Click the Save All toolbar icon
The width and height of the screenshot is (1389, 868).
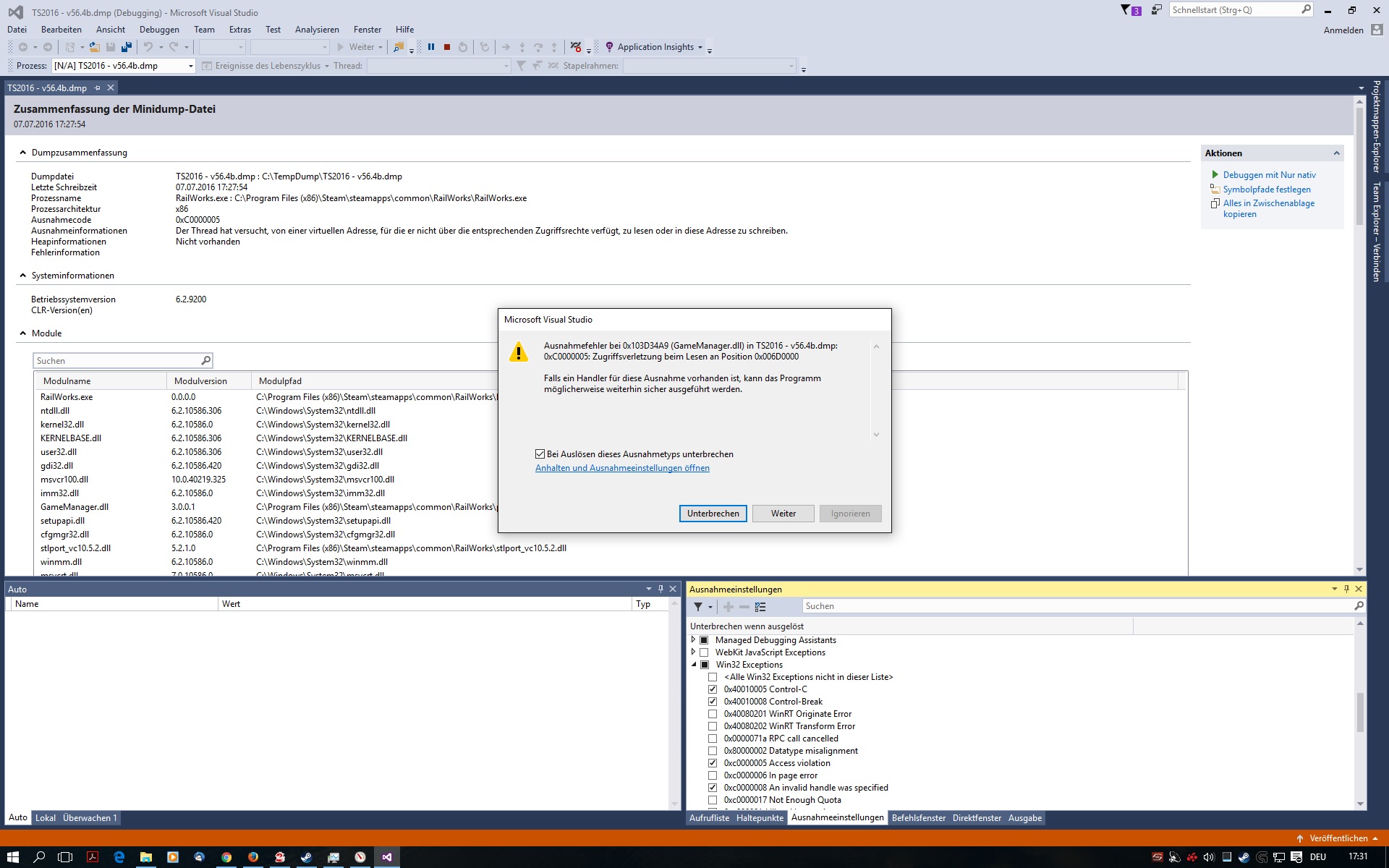(x=127, y=47)
